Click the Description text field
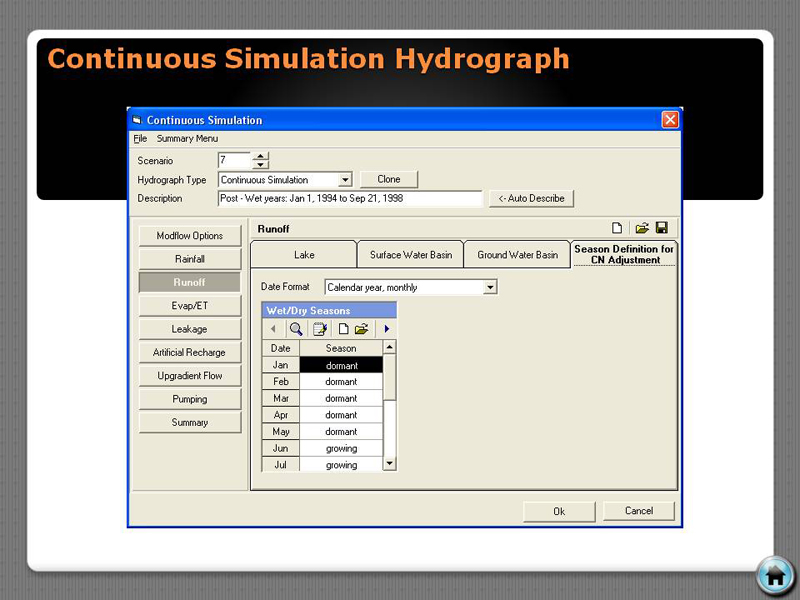This screenshot has width=800, height=600. pos(350,198)
